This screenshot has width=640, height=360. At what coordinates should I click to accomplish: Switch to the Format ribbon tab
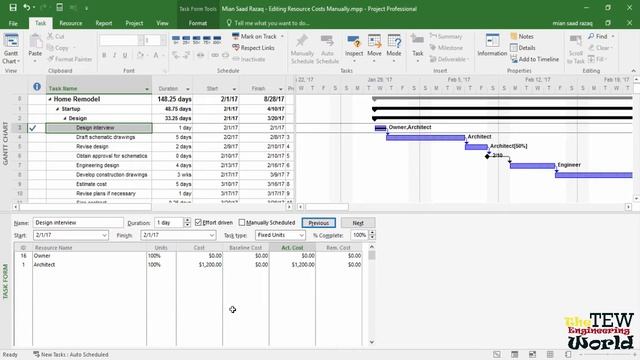[198, 23]
